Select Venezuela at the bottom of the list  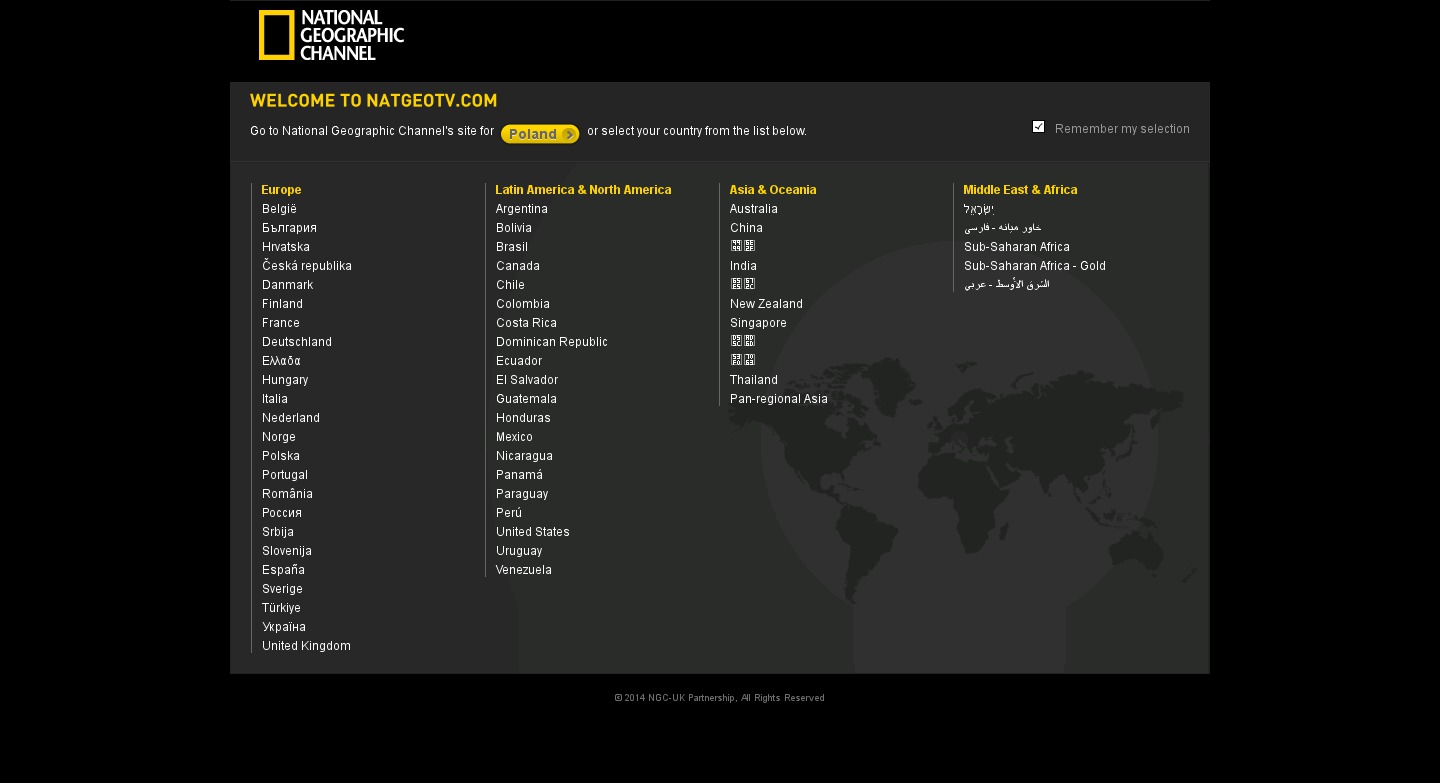pyautogui.click(x=523, y=570)
